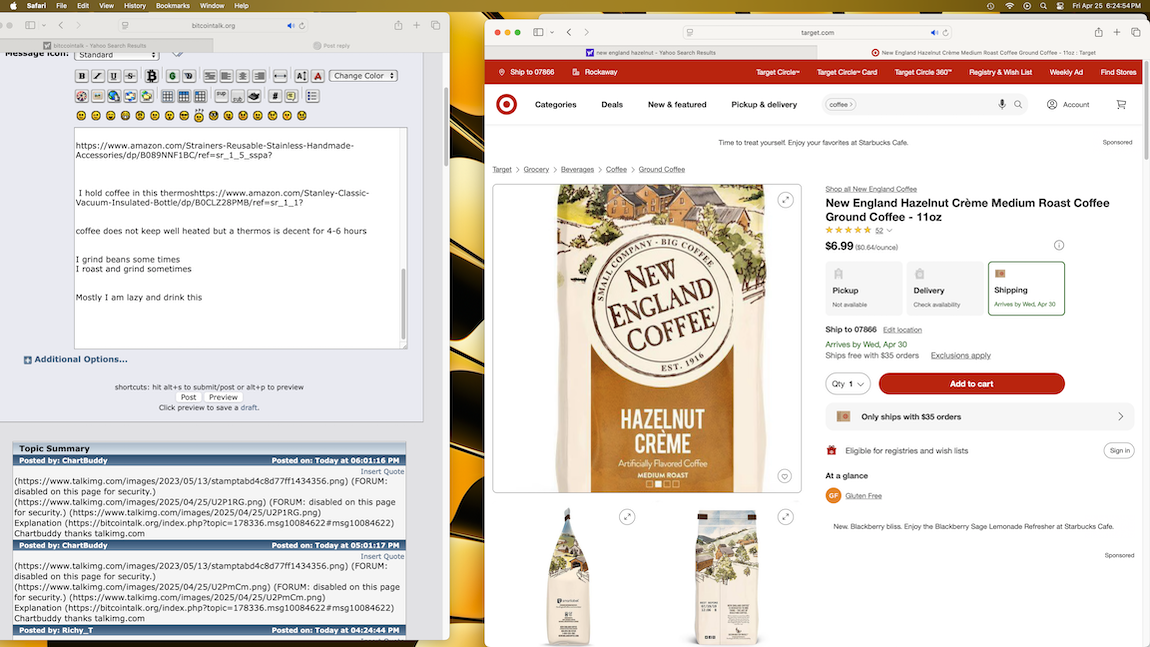Expand 52 ratings dropdown
The image size is (1150, 647).
[x=884, y=230]
